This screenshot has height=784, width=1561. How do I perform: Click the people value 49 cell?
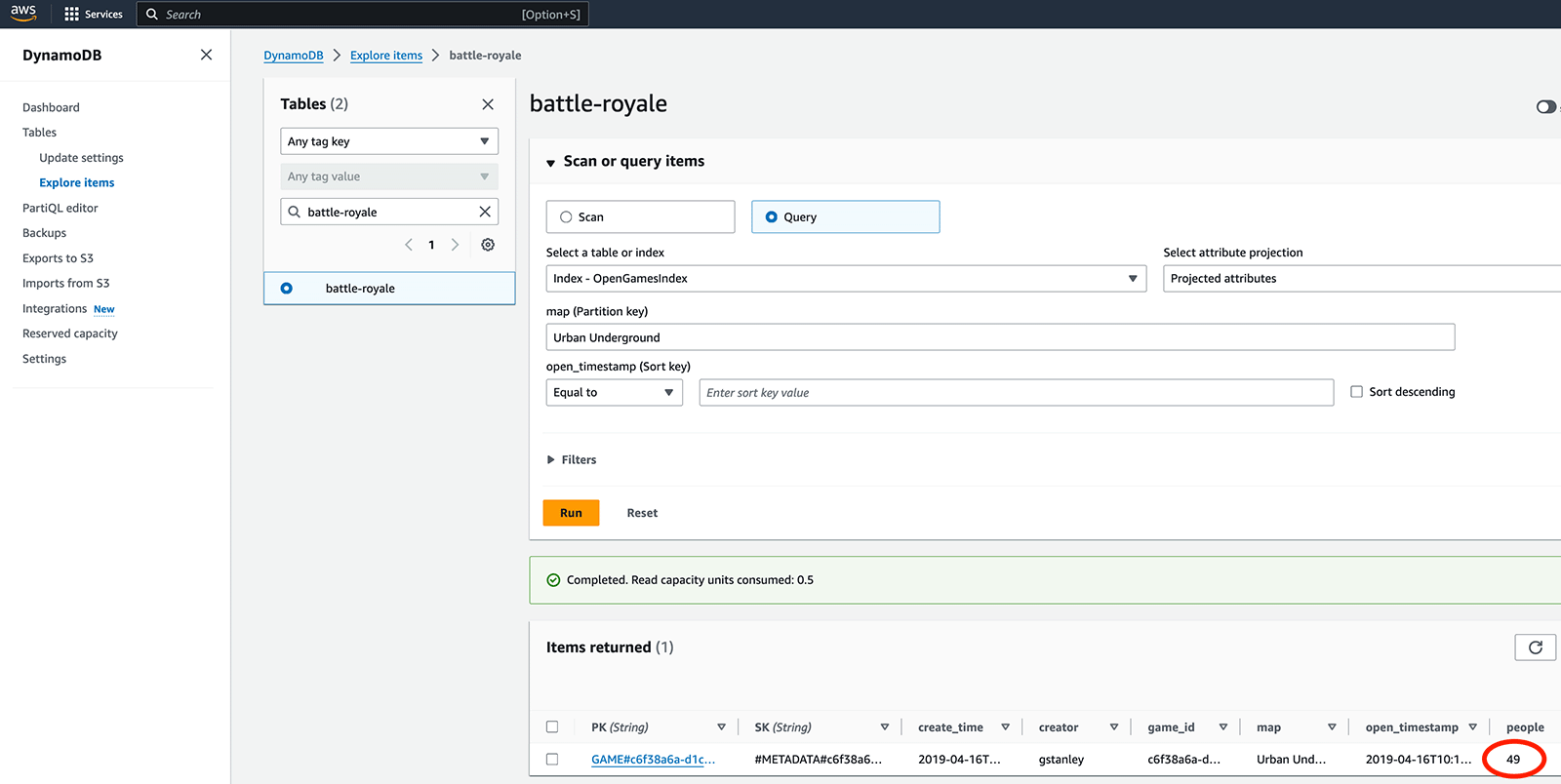coord(1513,760)
